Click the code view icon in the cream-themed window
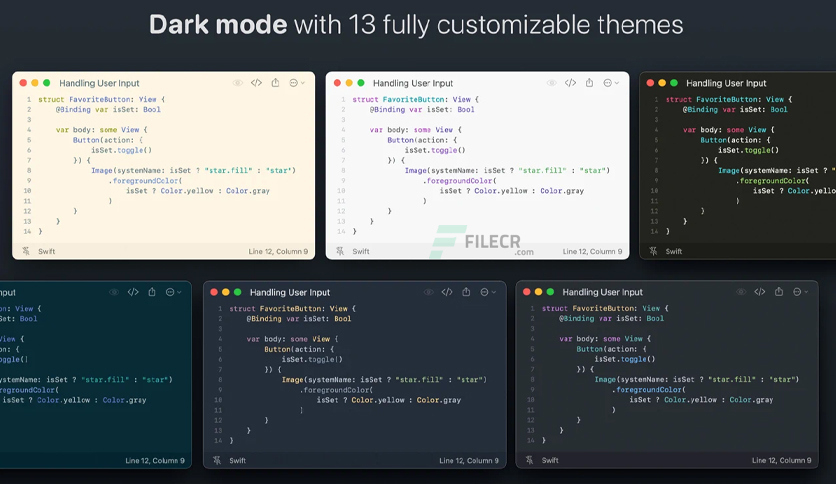 click(256, 83)
